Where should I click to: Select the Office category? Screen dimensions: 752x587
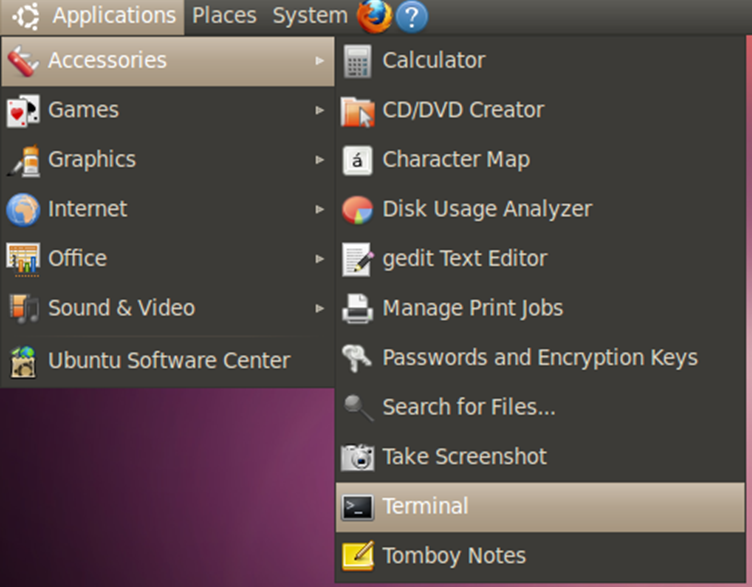77,259
